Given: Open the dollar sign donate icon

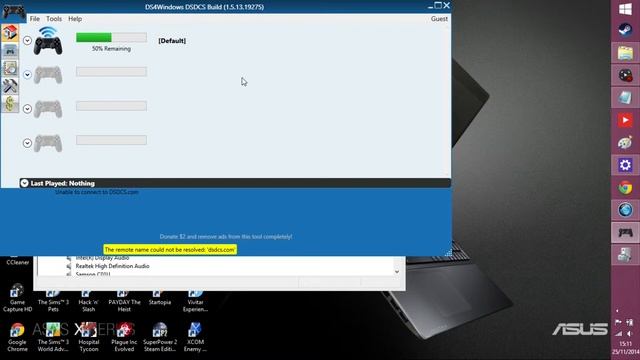Looking at the screenshot, I should (10, 103).
